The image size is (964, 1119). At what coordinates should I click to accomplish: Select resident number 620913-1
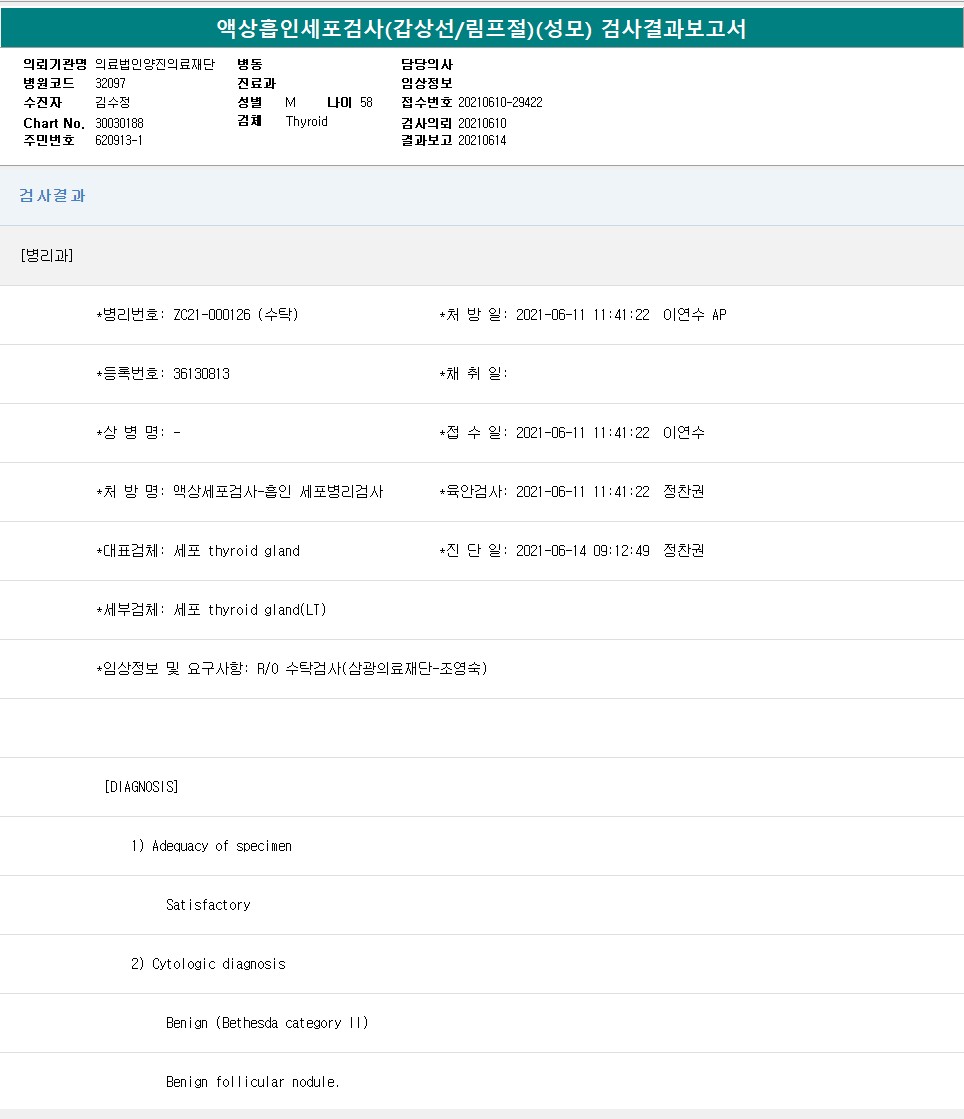click(x=118, y=141)
